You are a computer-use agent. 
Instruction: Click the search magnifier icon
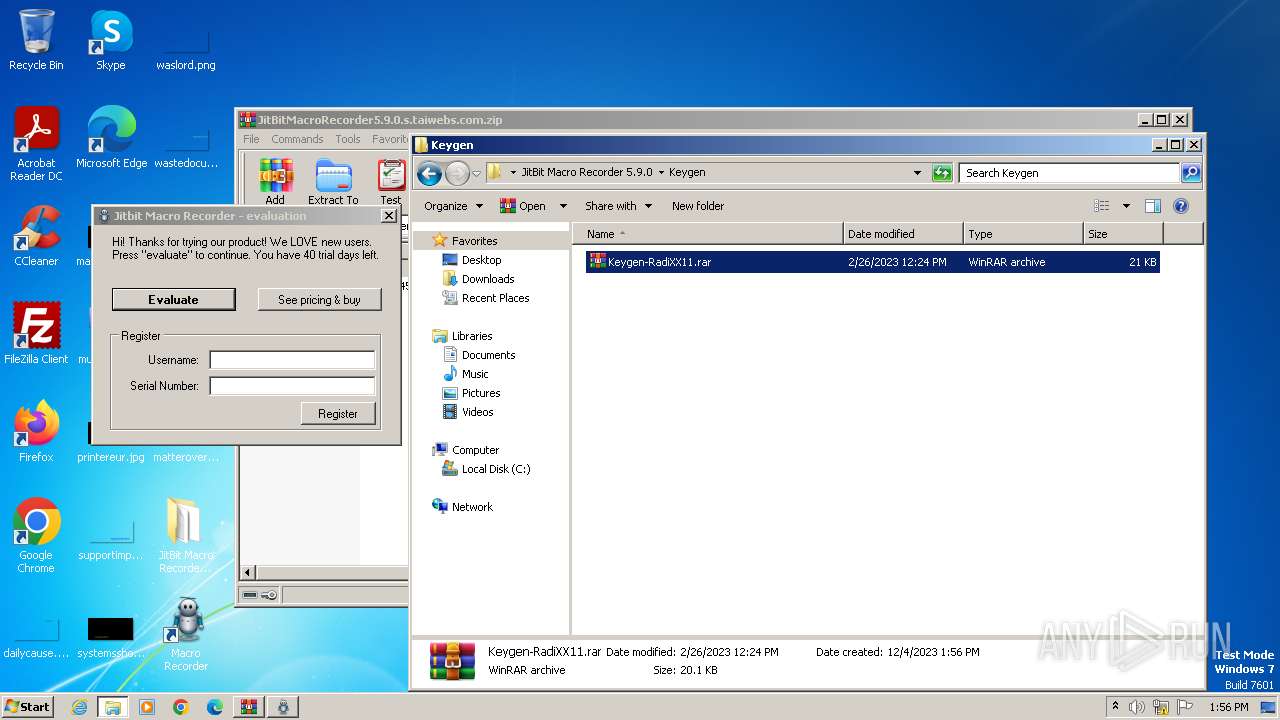tap(1190, 173)
